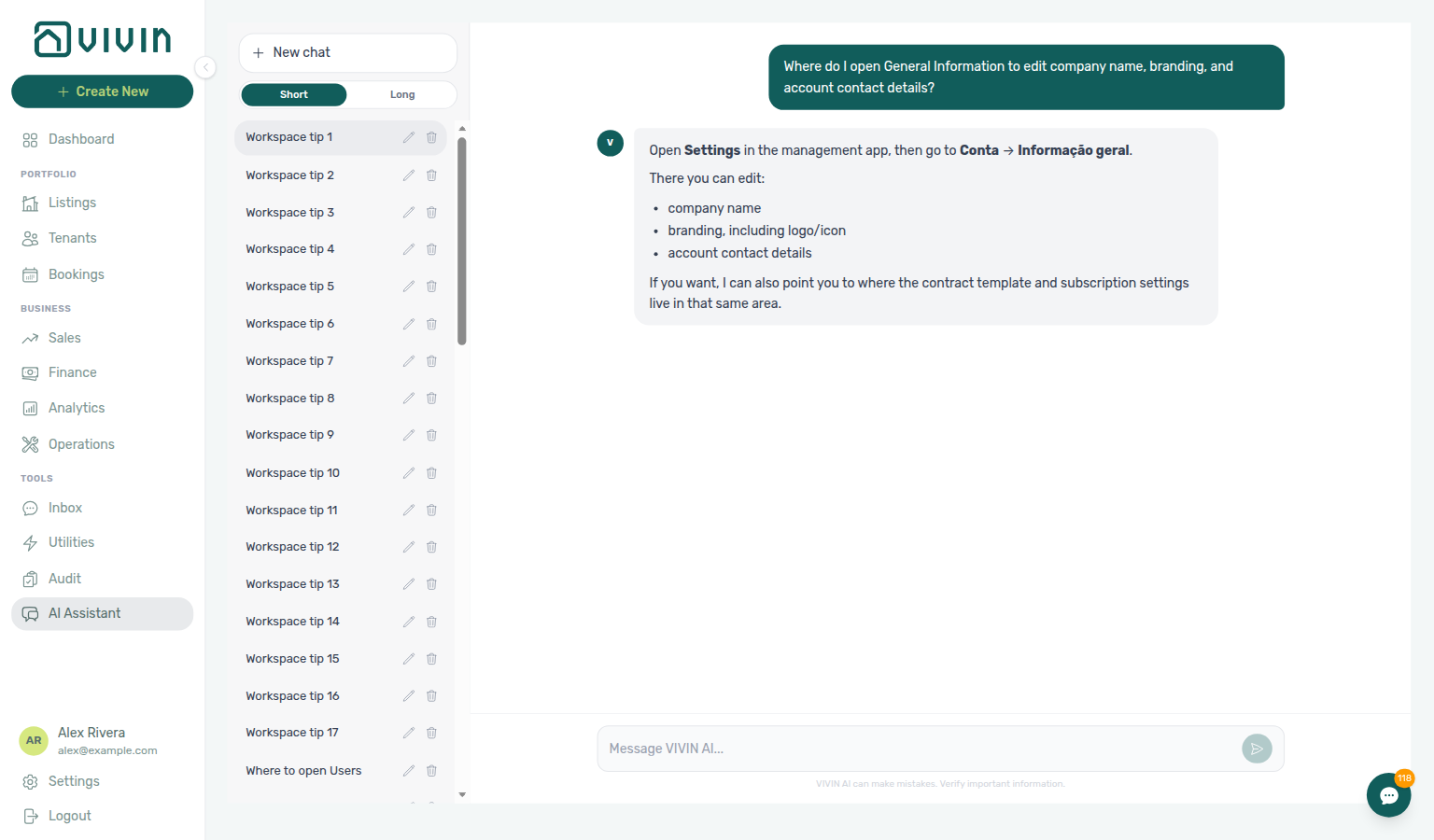Collapse the sidebar with the chevron button
This screenshot has width=1434, height=840.
coord(205,67)
